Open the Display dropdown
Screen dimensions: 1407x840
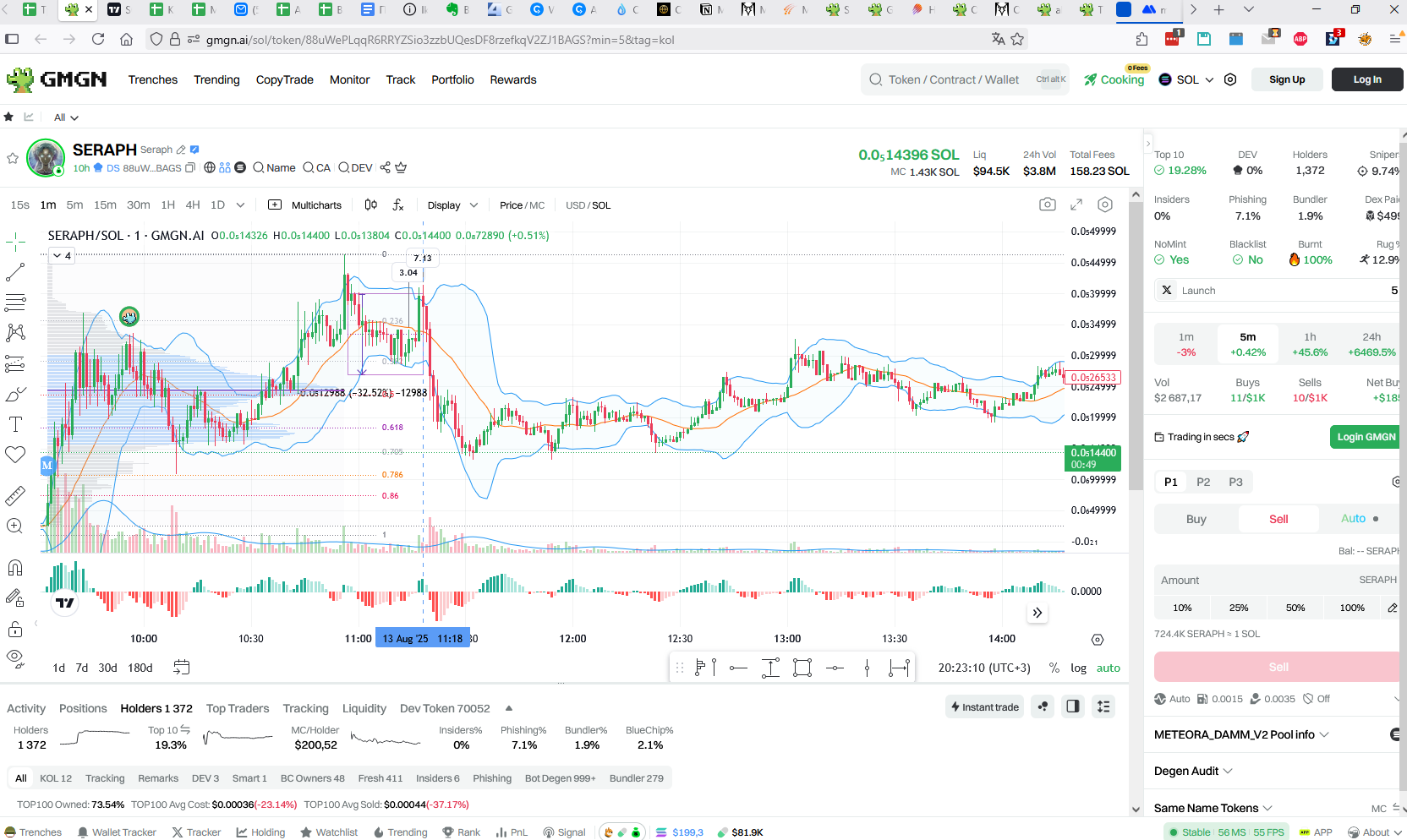point(452,205)
